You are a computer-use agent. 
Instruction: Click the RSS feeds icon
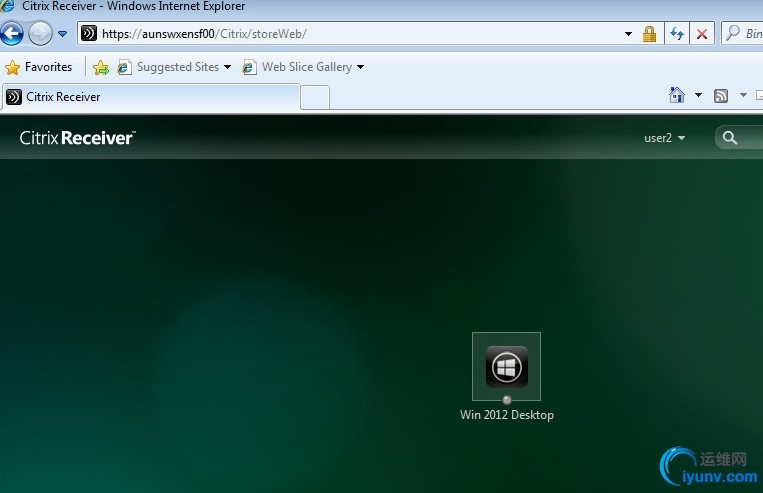click(x=721, y=96)
